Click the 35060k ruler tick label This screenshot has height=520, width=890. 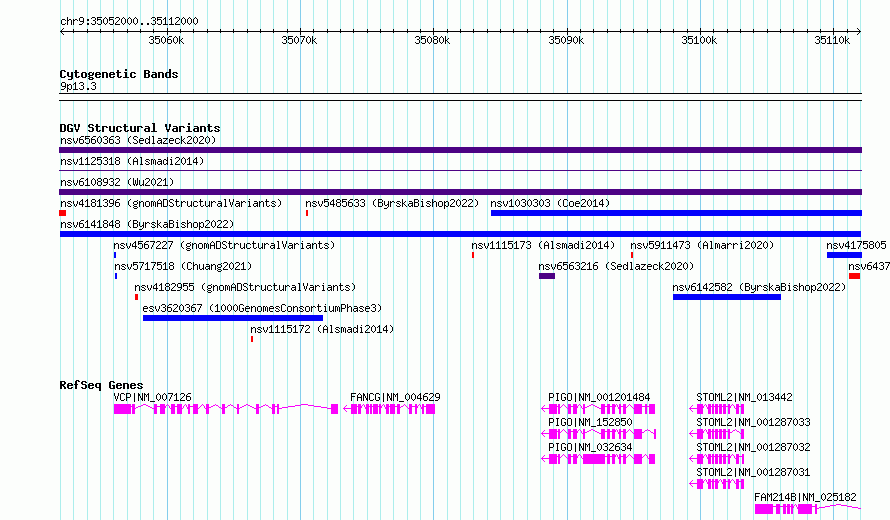point(166,40)
